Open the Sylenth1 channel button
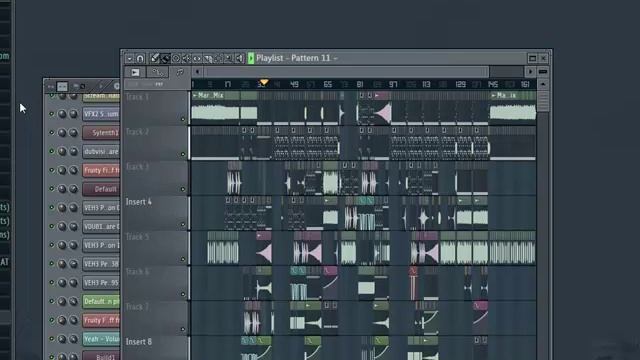 pos(101,133)
